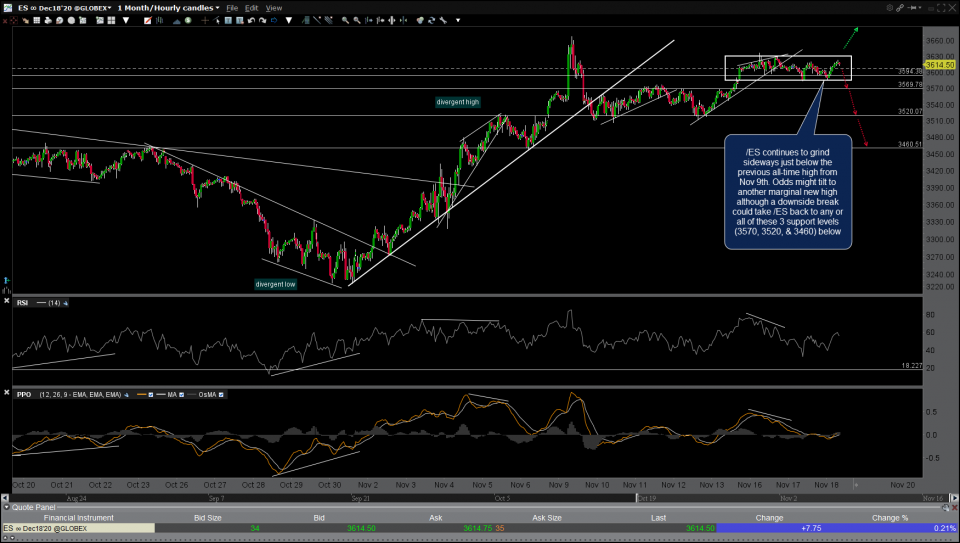Screen dimensions: 960x543
Task: Select the ES Dec18'20 @GLOBEX instrument row
Action: (x=78, y=528)
